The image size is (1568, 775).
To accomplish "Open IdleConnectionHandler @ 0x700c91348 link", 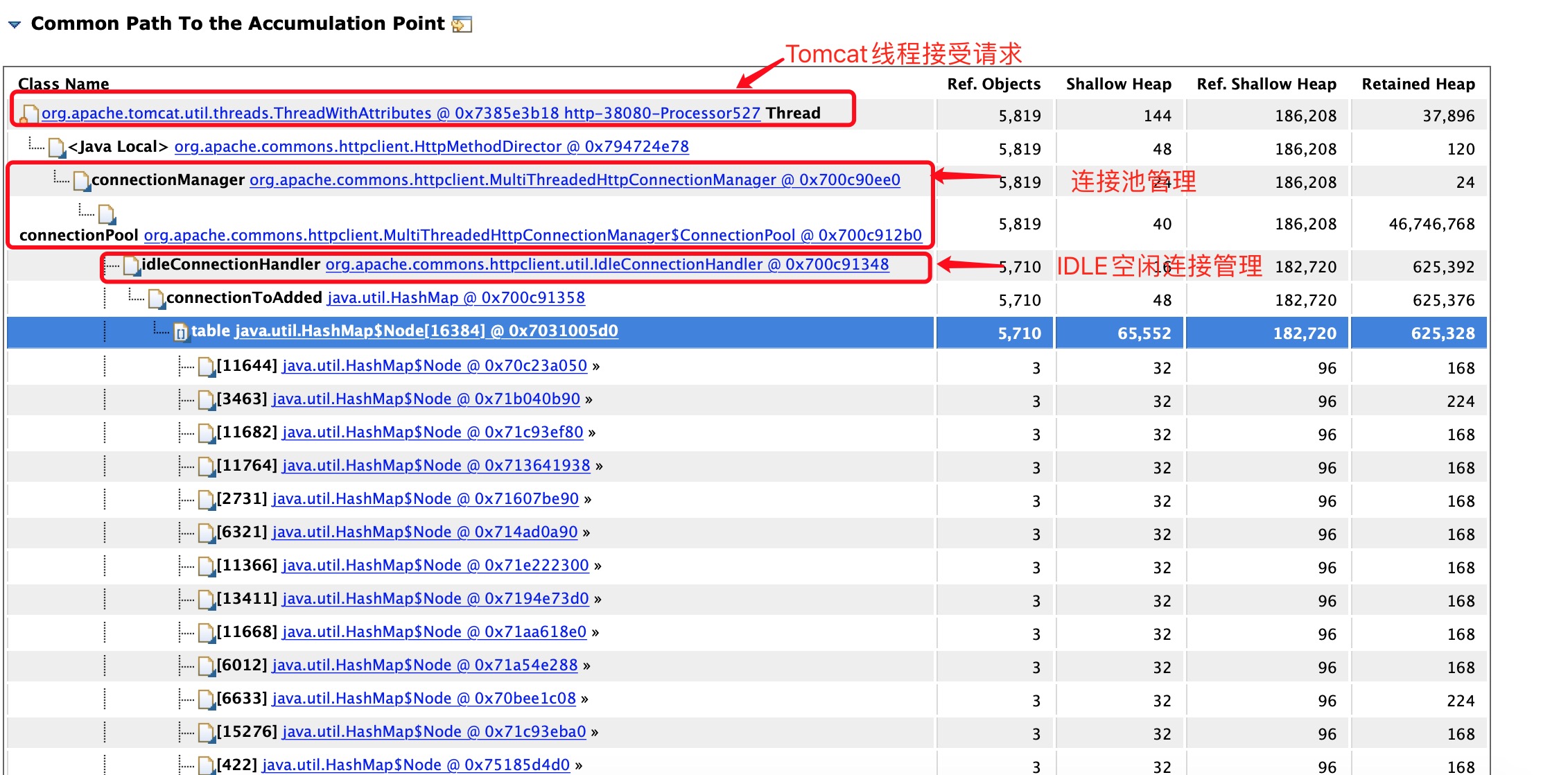I will coord(607,264).
